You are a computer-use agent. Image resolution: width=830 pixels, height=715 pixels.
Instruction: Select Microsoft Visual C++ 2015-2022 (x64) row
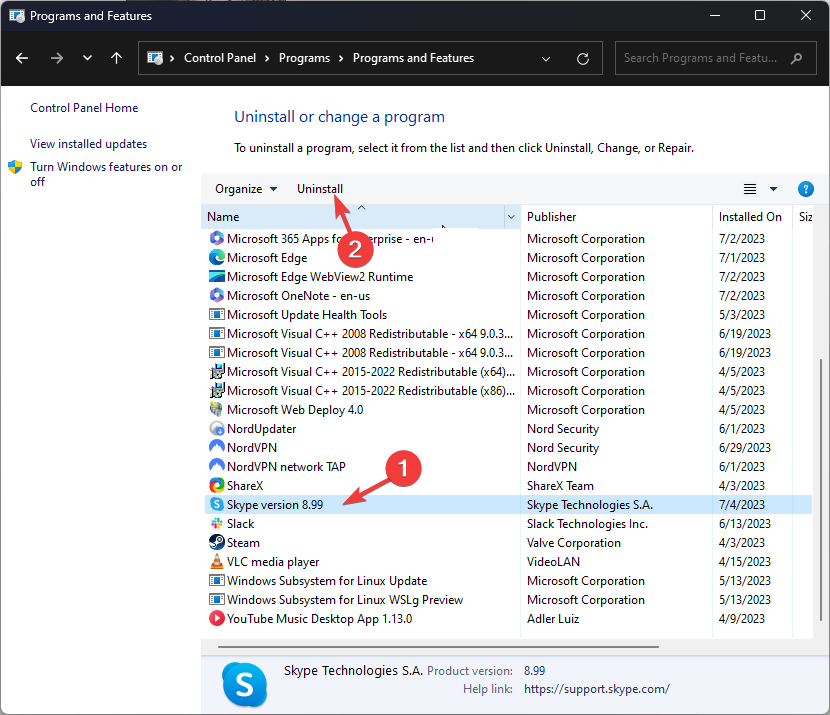pyautogui.click(x=508, y=372)
